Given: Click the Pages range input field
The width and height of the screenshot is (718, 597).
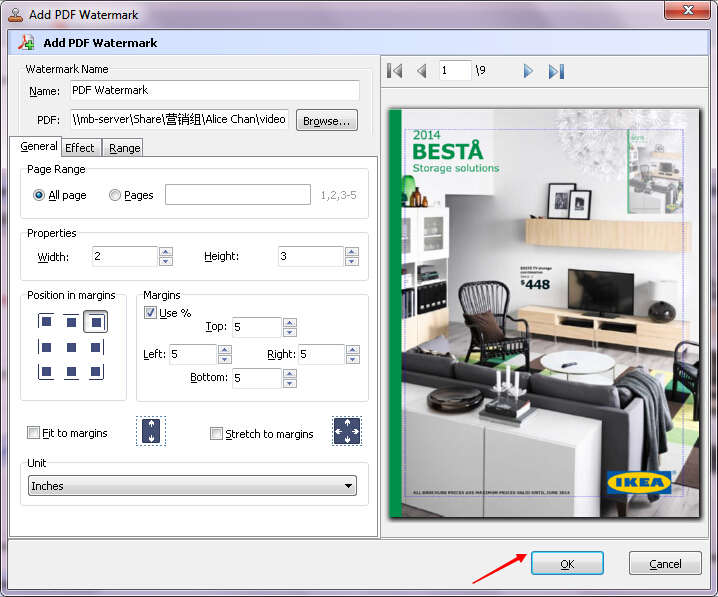Looking at the screenshot, I should point(238,195).
